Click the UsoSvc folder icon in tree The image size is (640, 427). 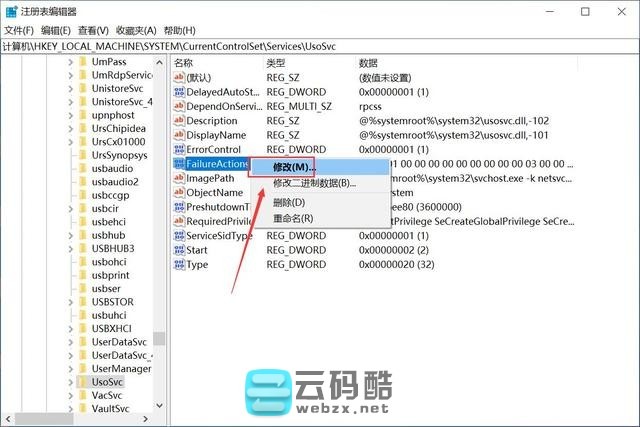click(x=82, y=382)
